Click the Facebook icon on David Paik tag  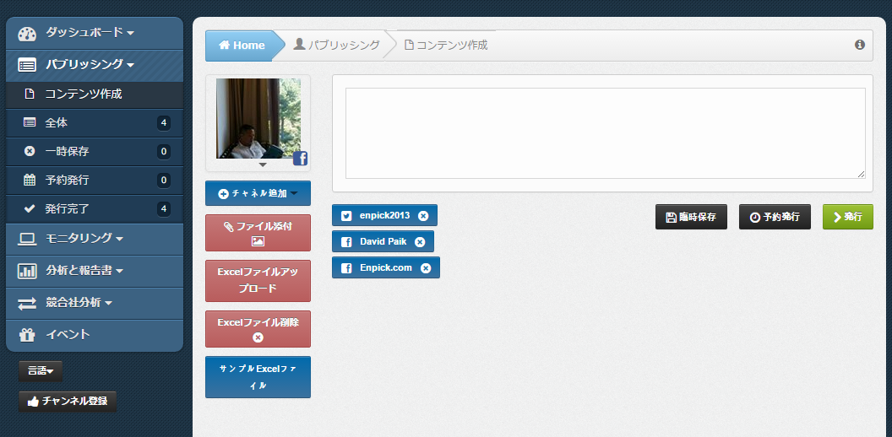pos(346,242)
